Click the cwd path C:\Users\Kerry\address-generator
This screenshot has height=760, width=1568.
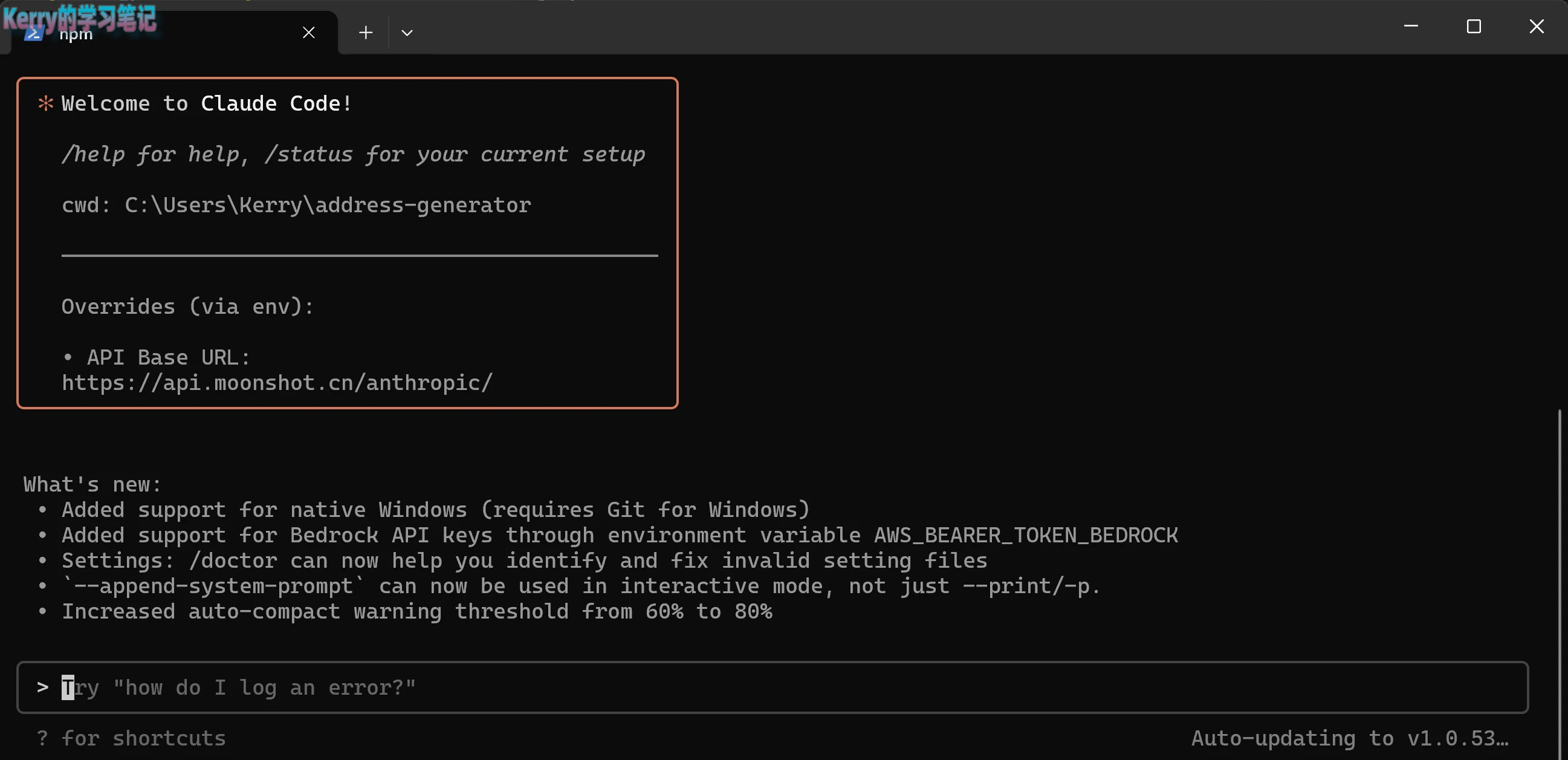328,205
